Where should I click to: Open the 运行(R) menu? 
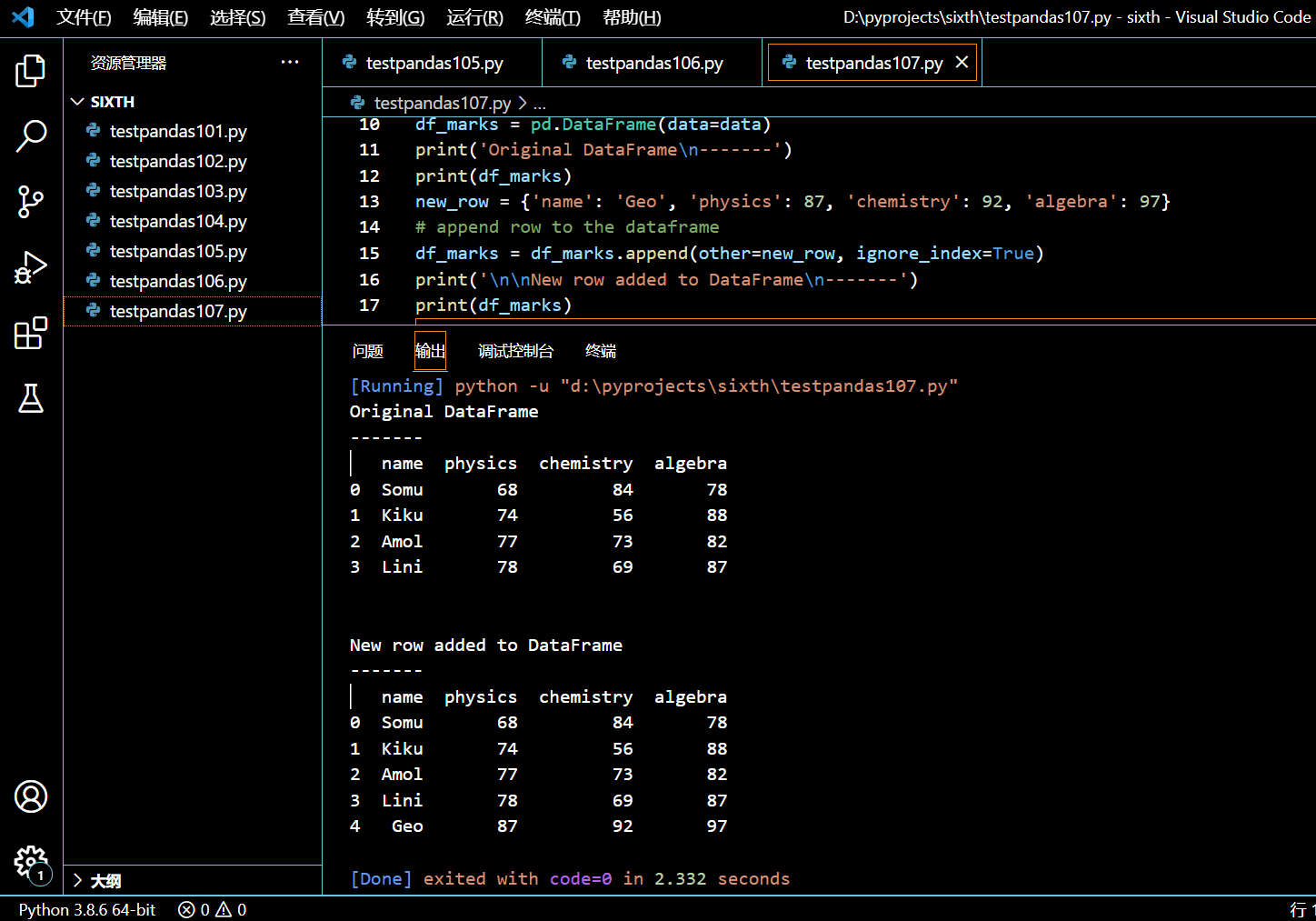474,17
